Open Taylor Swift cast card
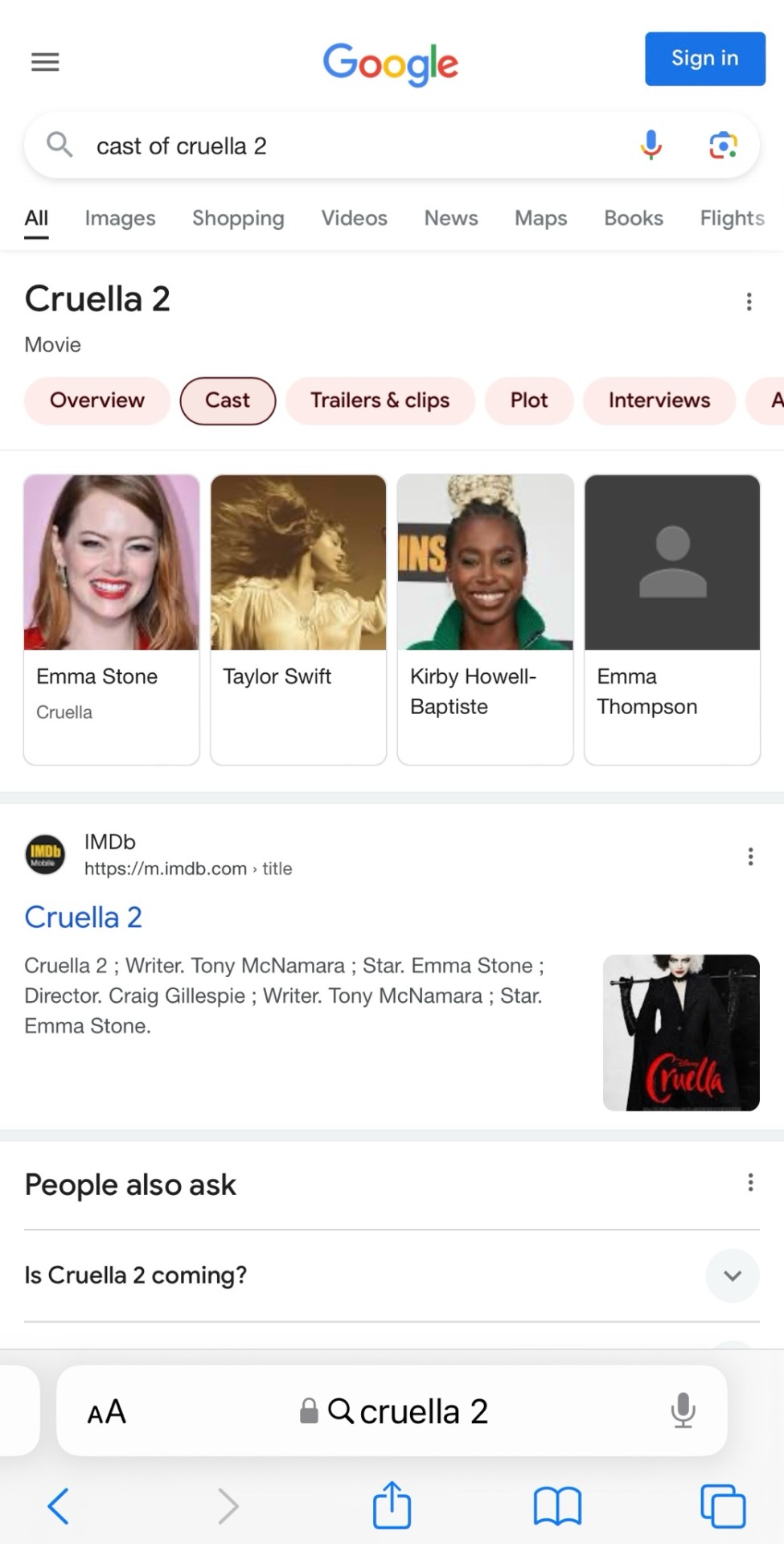The image size is (784, 1544). 298,619
